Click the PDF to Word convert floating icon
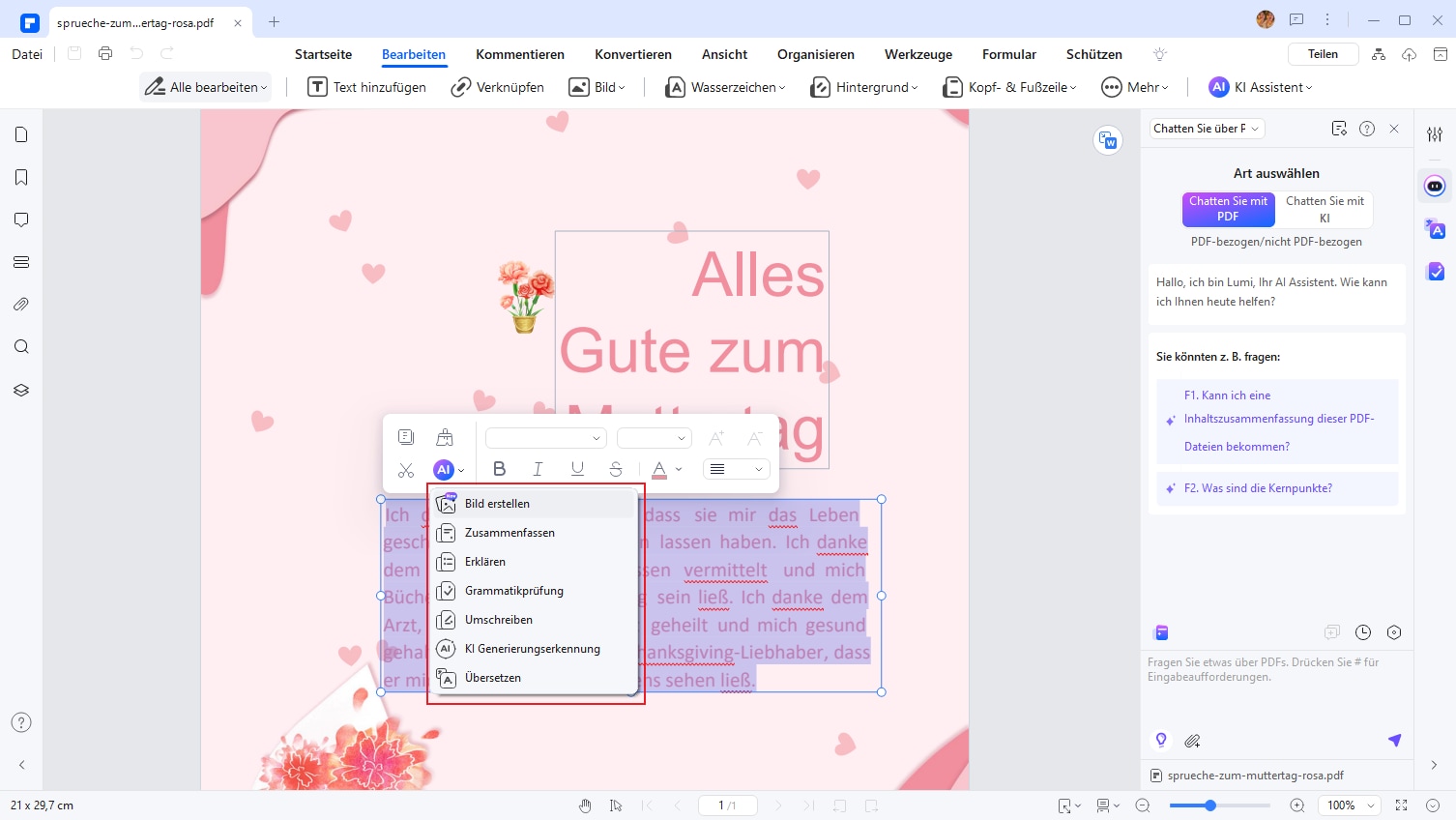This screenshot has width=1456, height=820. point(1108,140)
